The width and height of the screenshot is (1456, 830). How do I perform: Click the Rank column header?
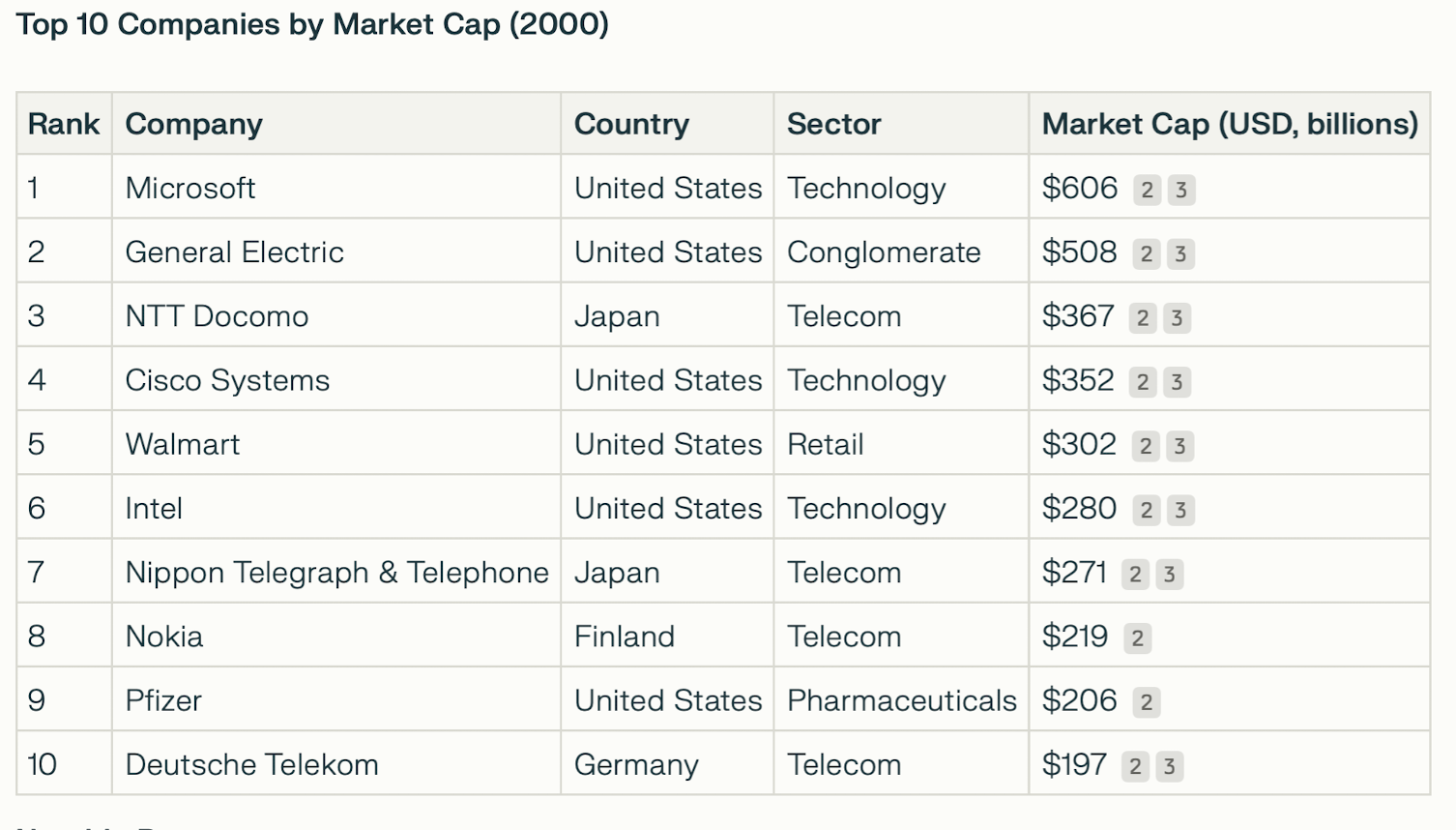pyautogui.click(x=64, y=124)
